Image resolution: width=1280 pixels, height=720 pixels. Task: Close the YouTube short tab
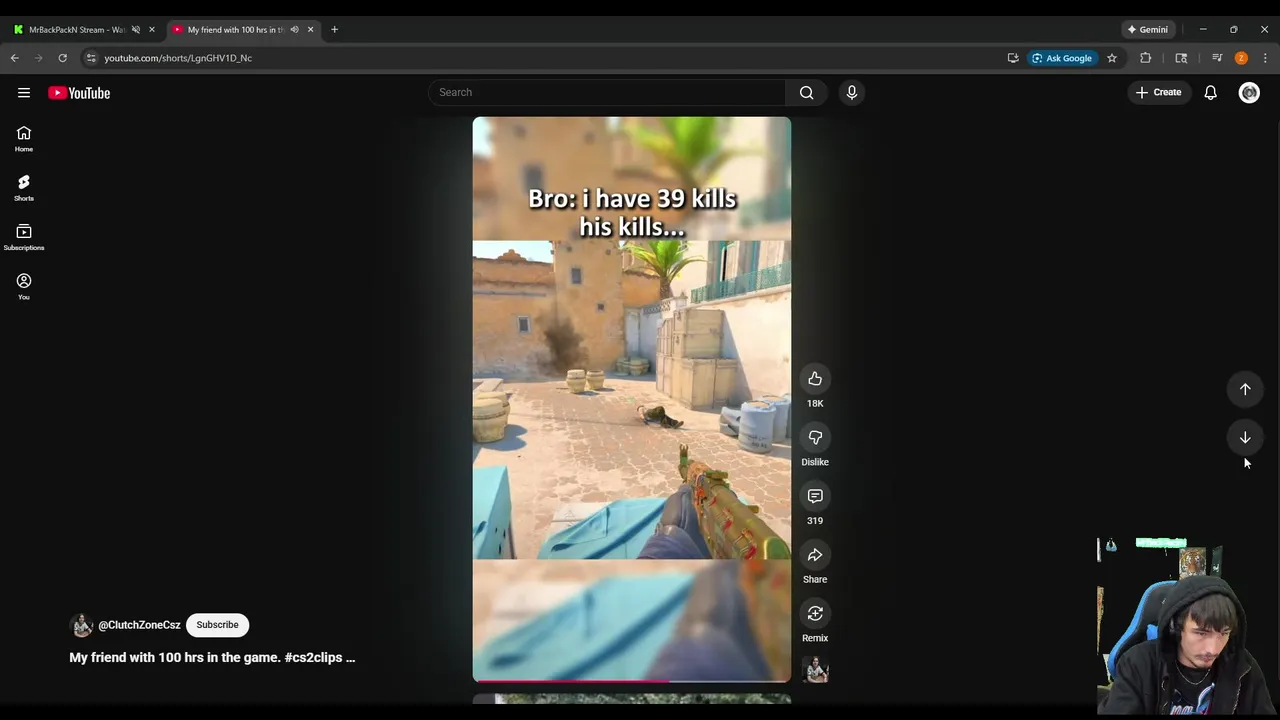coord(310,30)
